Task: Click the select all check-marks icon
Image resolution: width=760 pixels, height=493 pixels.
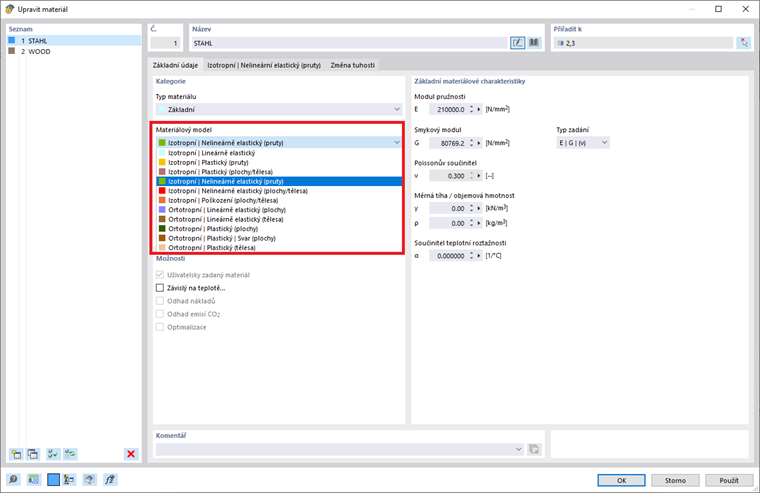Action: 52,454
